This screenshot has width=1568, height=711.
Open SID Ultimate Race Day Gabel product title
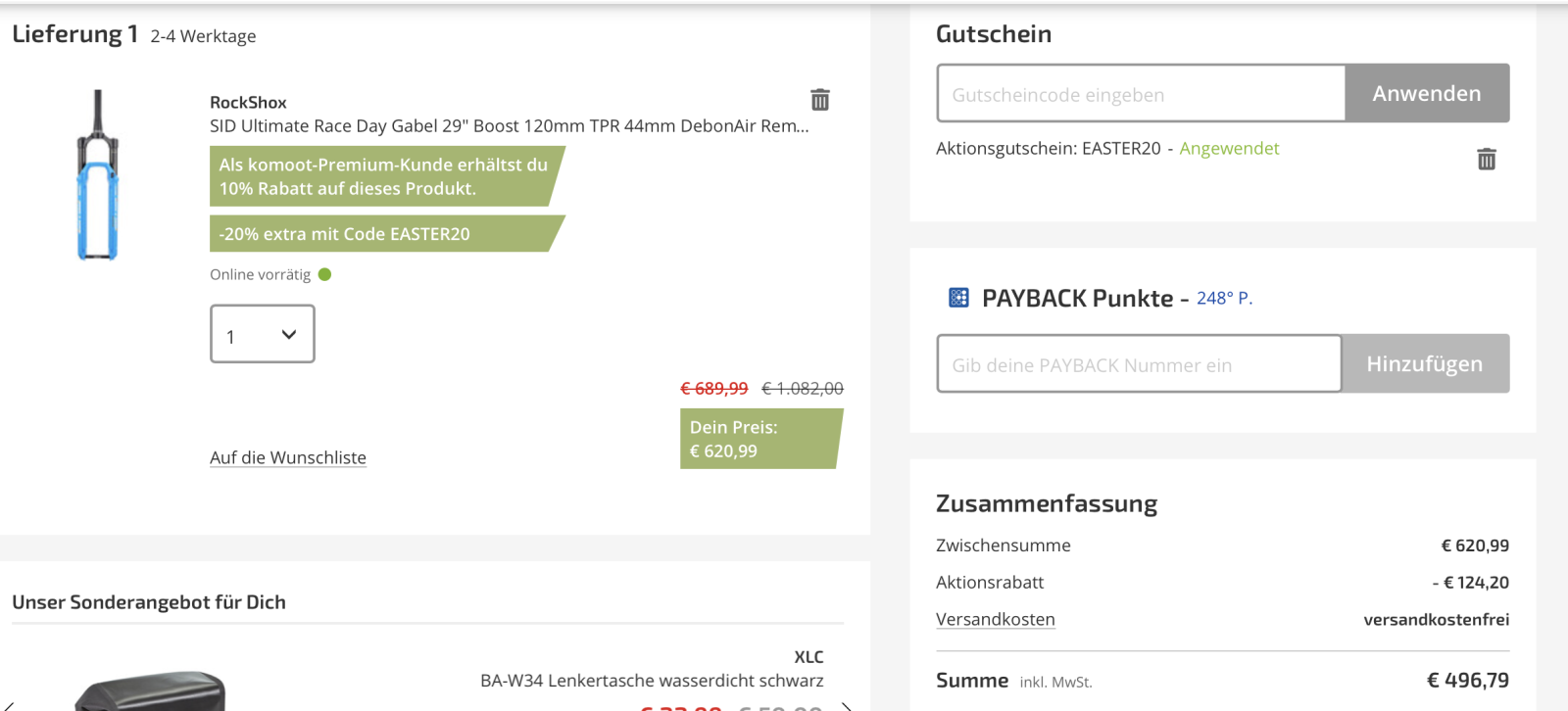click(x=509, y=126)
